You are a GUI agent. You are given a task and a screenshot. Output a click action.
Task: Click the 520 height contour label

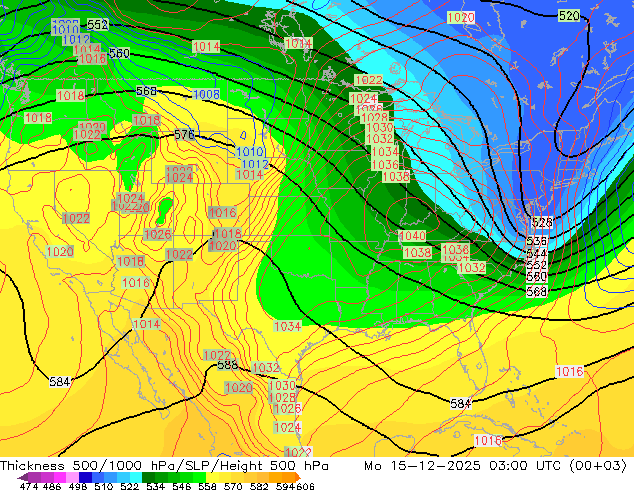coord(569,16)
